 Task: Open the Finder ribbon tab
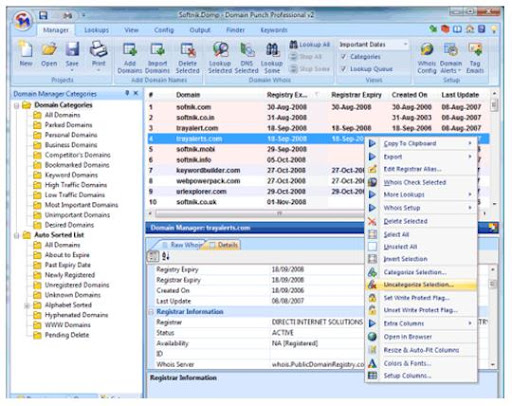point(235,30)
